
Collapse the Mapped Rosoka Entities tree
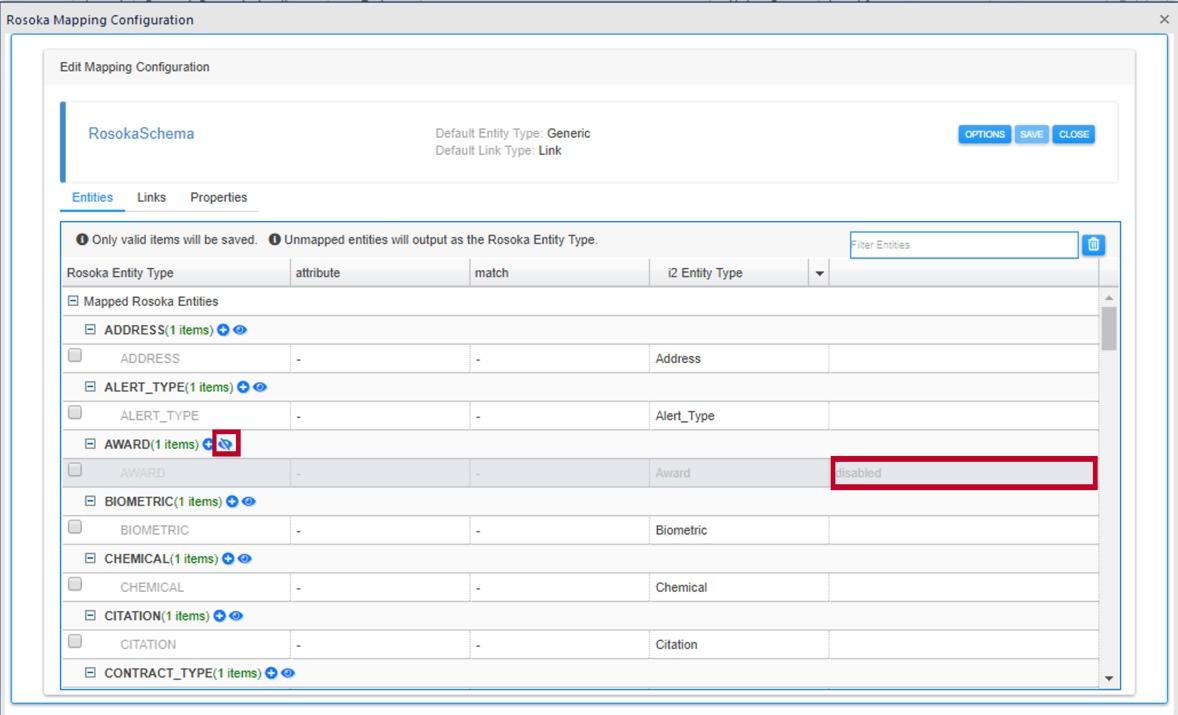coord(72,301)
